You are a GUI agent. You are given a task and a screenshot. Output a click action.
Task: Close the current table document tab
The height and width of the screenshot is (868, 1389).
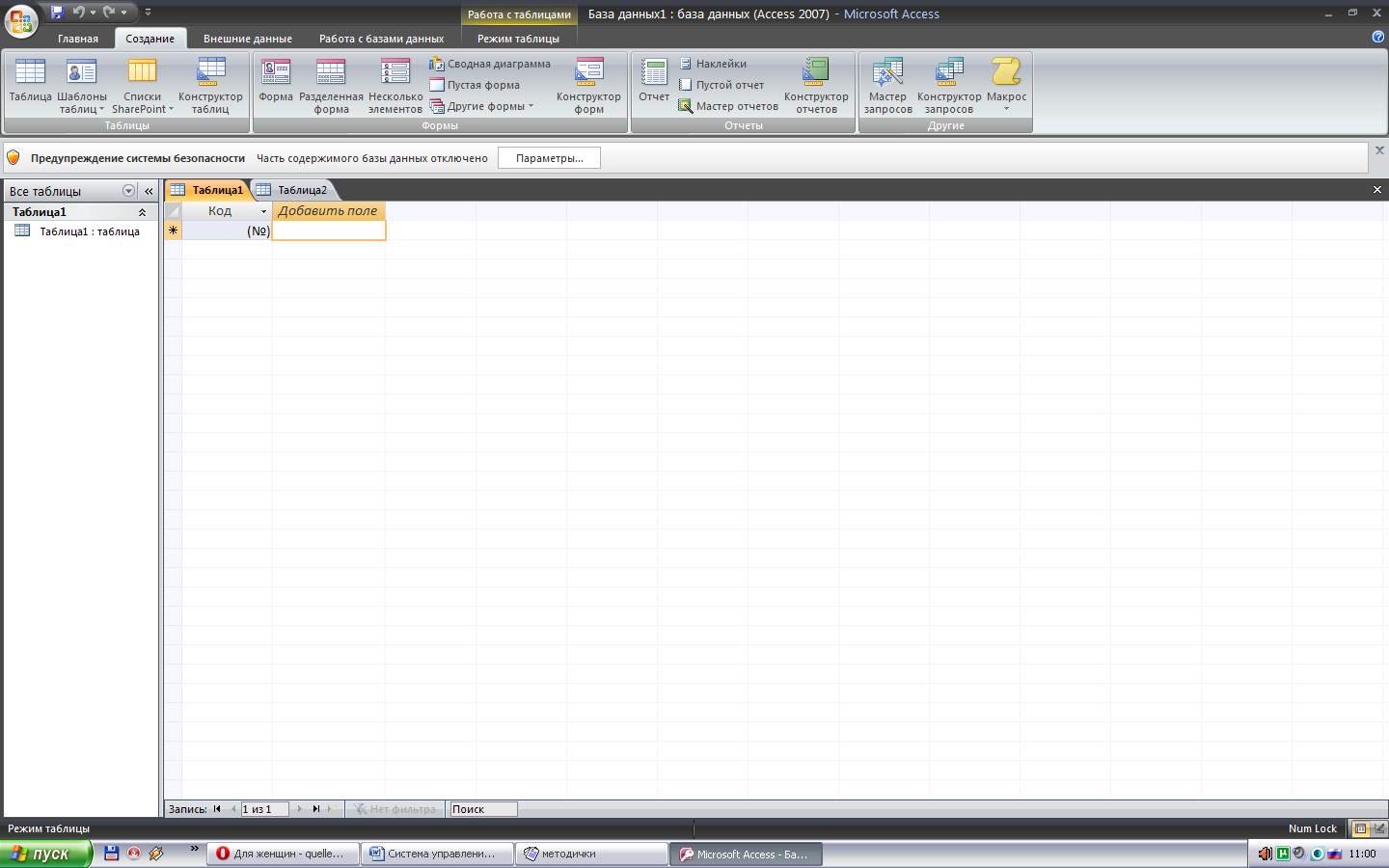point(1377,190)
